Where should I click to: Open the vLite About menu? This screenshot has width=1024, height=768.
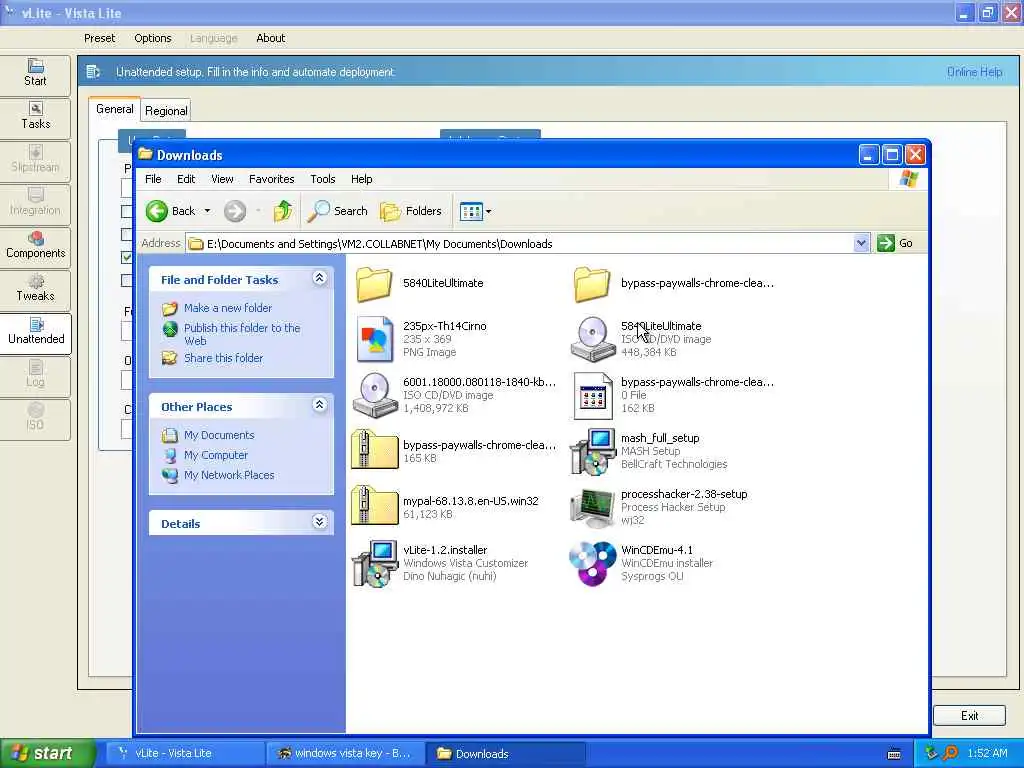(270, 38)
